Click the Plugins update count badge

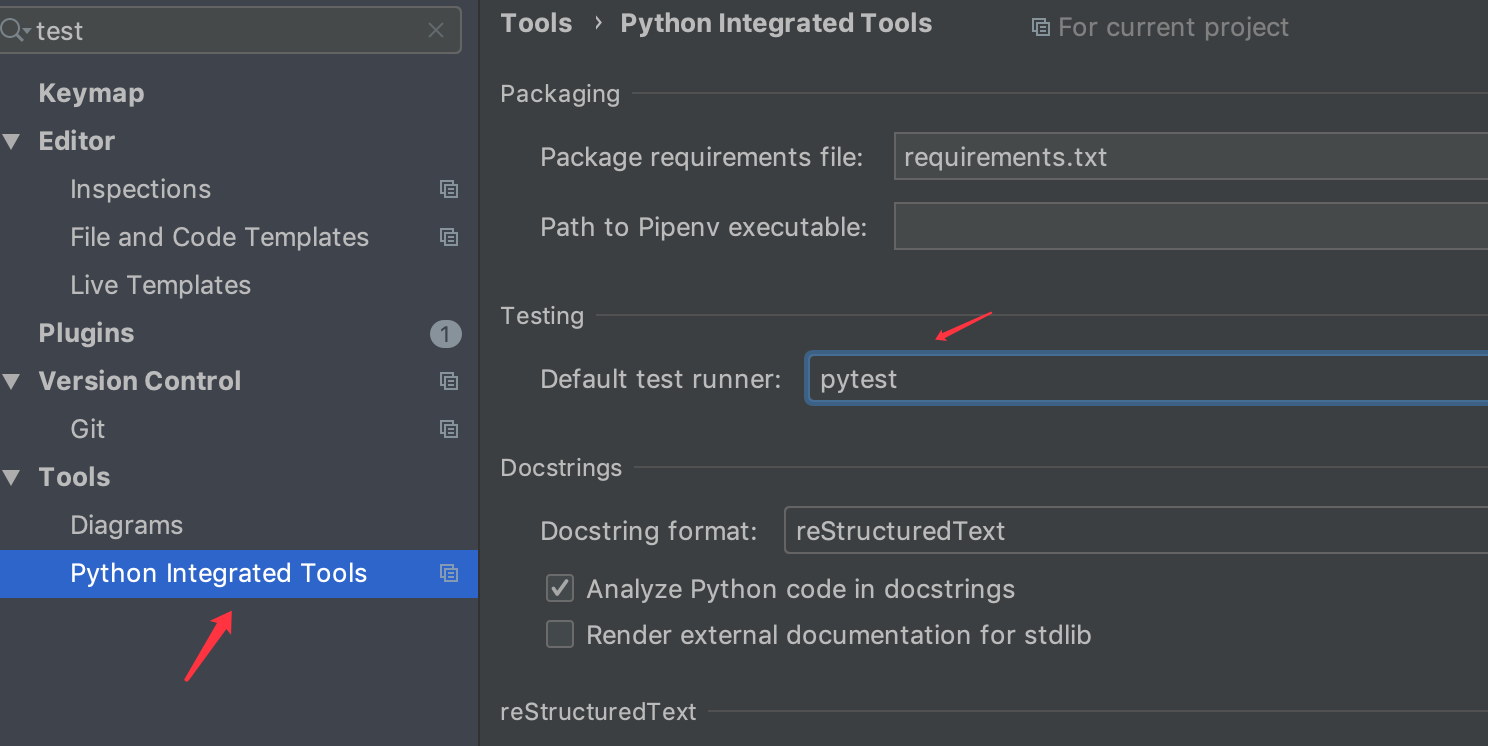446,333
